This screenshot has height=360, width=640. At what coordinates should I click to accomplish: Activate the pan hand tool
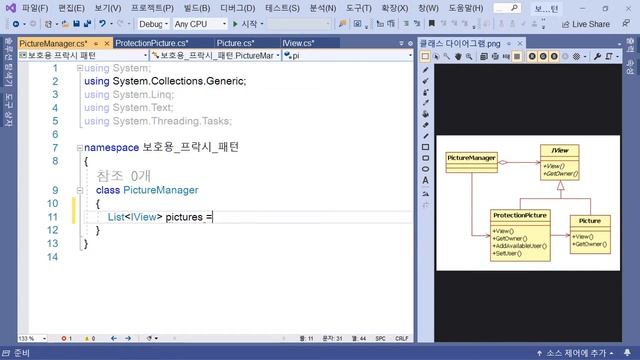[x=458, y=56]
